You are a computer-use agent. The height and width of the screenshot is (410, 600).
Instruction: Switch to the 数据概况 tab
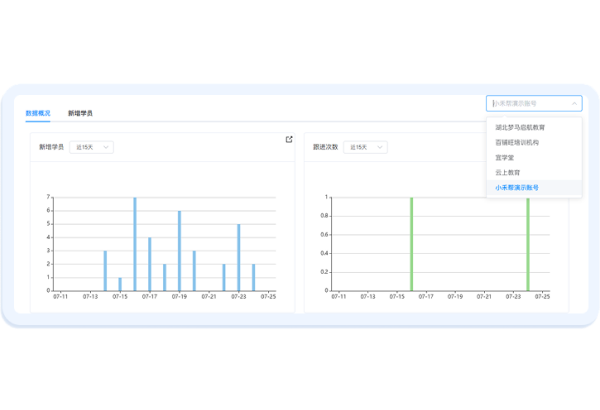(x=38, y=113)
